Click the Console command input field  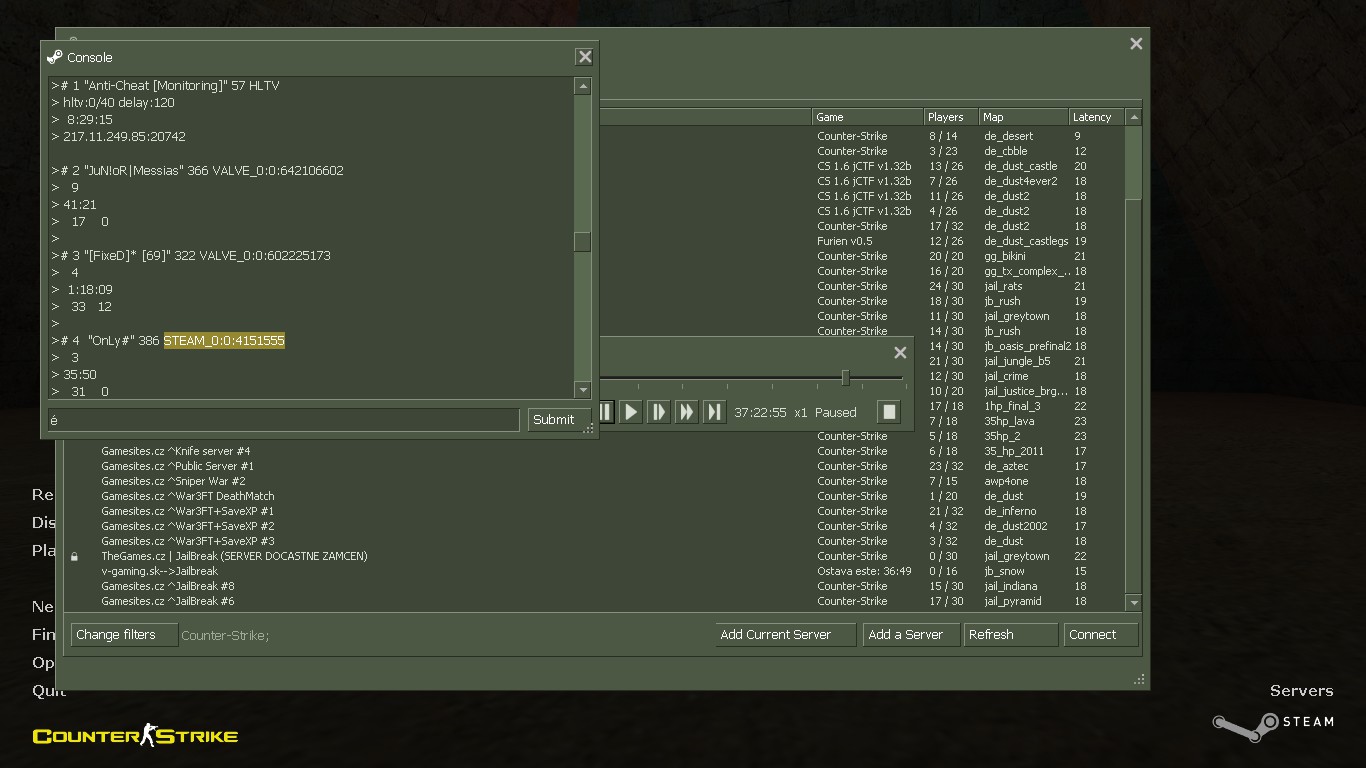click(284, 420)
